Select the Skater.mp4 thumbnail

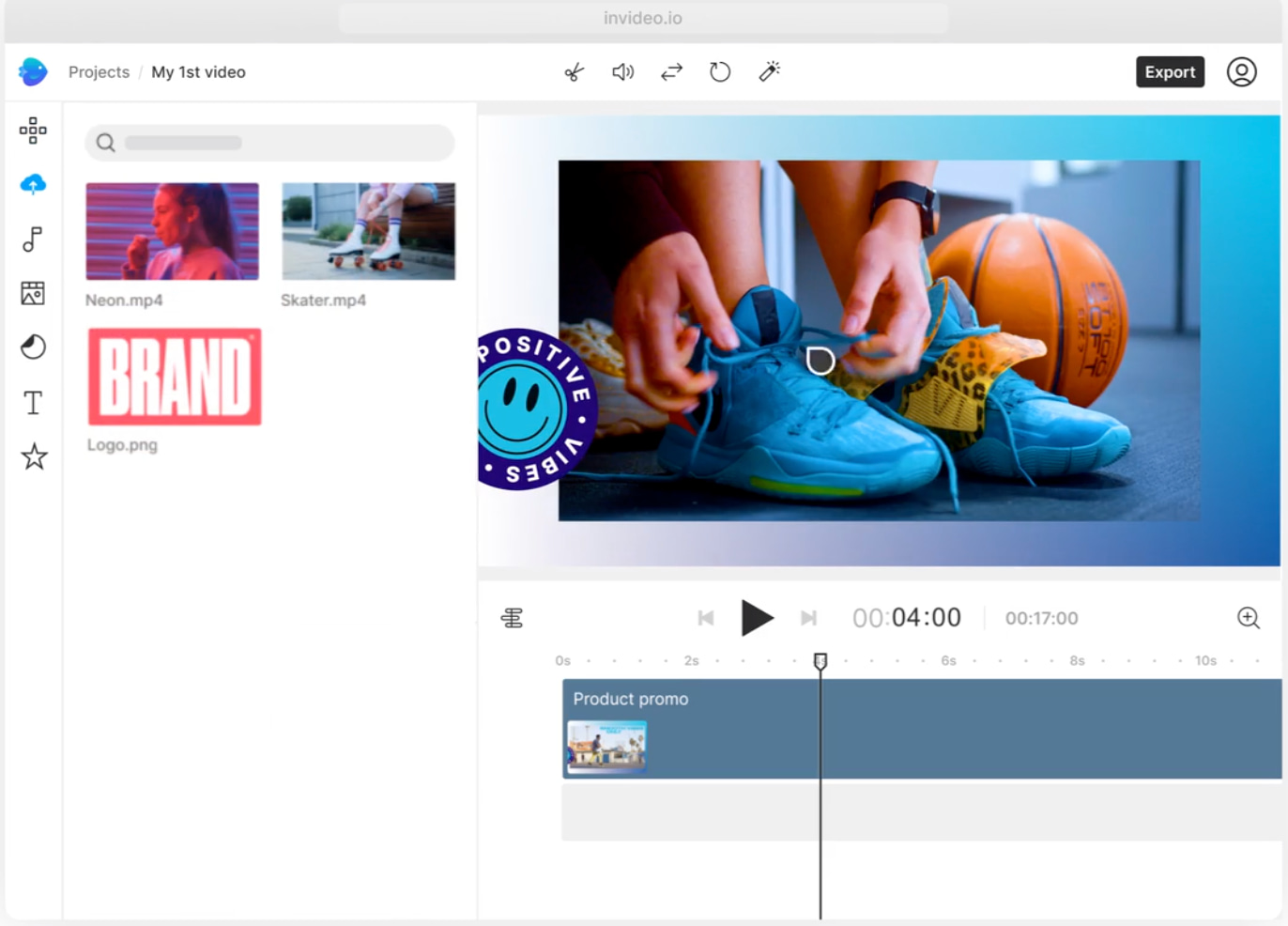click(368, 231)
